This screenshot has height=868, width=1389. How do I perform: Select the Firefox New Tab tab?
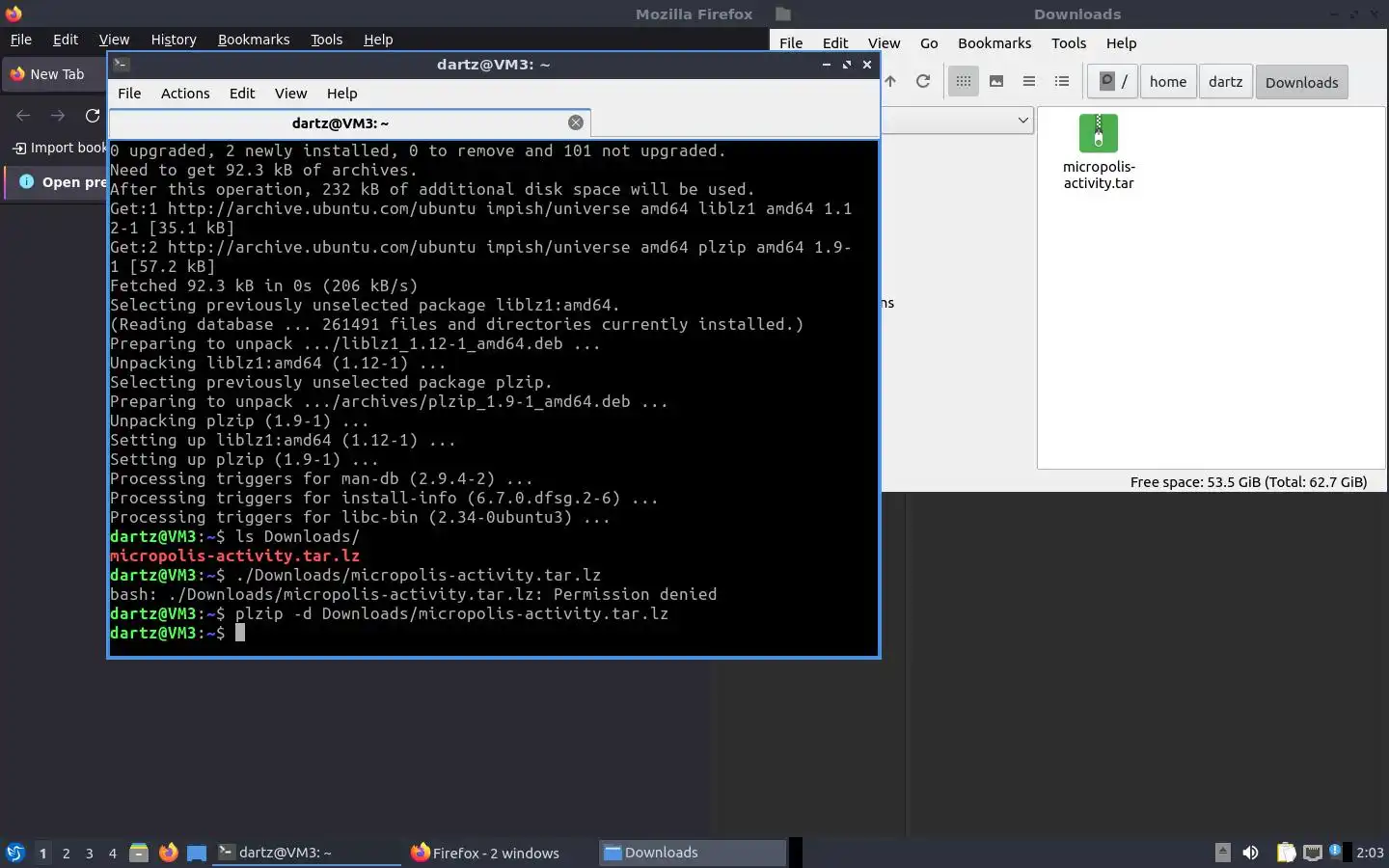54,74
